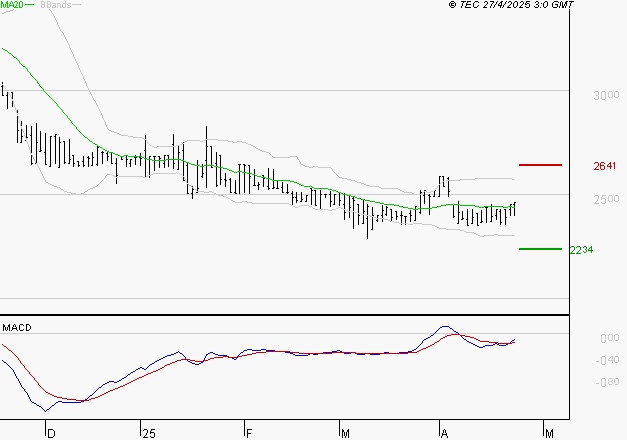
Task: Select the red 2641 resistance line
Action: pos(540,164)
